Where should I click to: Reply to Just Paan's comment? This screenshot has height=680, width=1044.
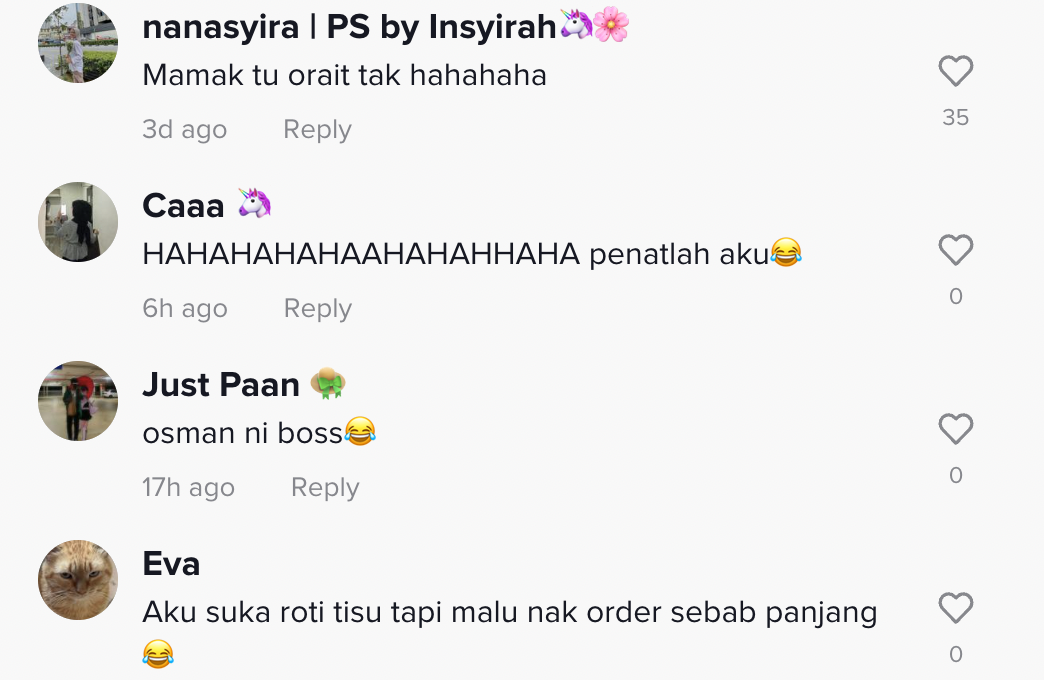tap(325, 488)
